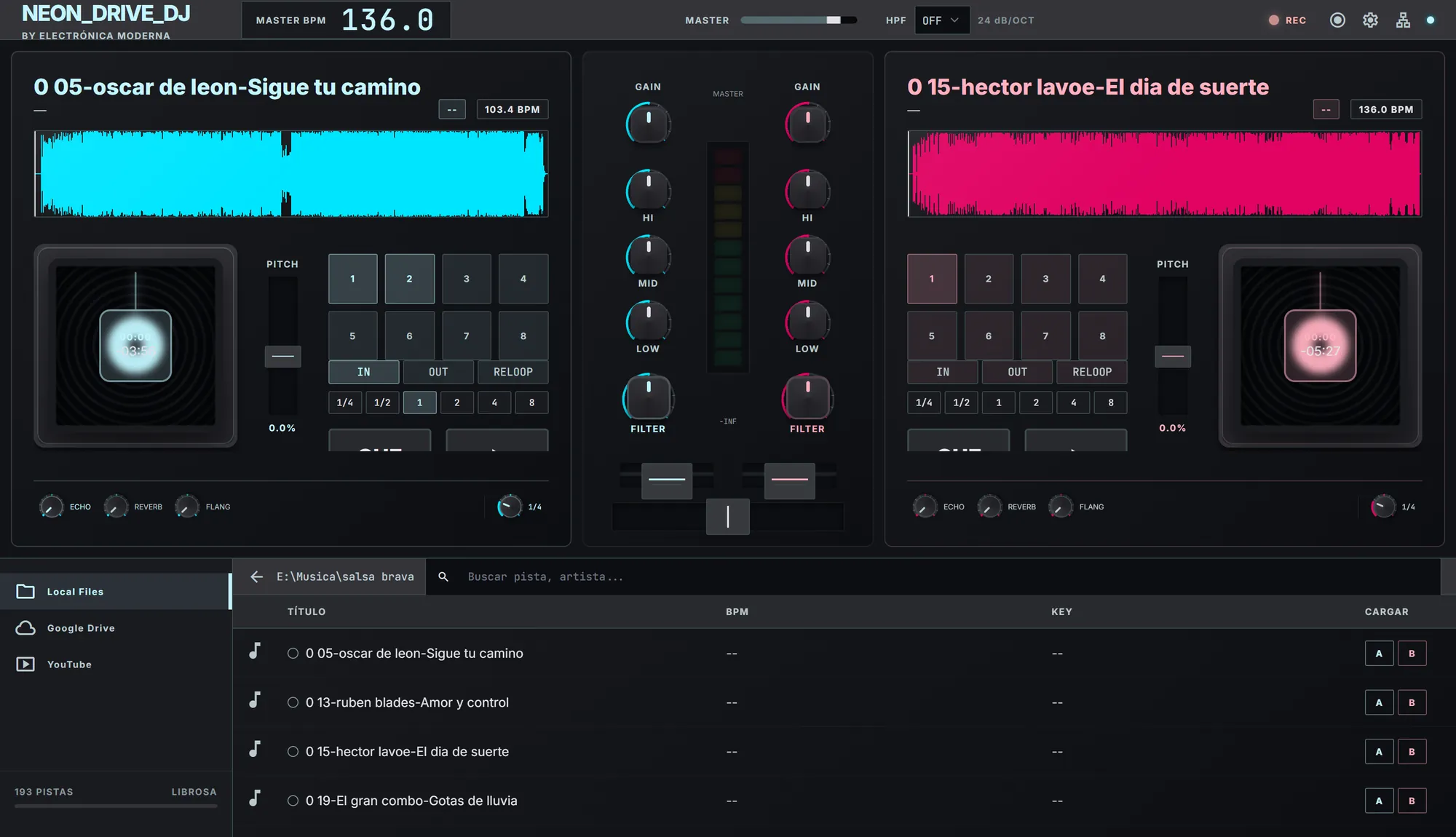Open the HPF OFF dropdown

941,20
